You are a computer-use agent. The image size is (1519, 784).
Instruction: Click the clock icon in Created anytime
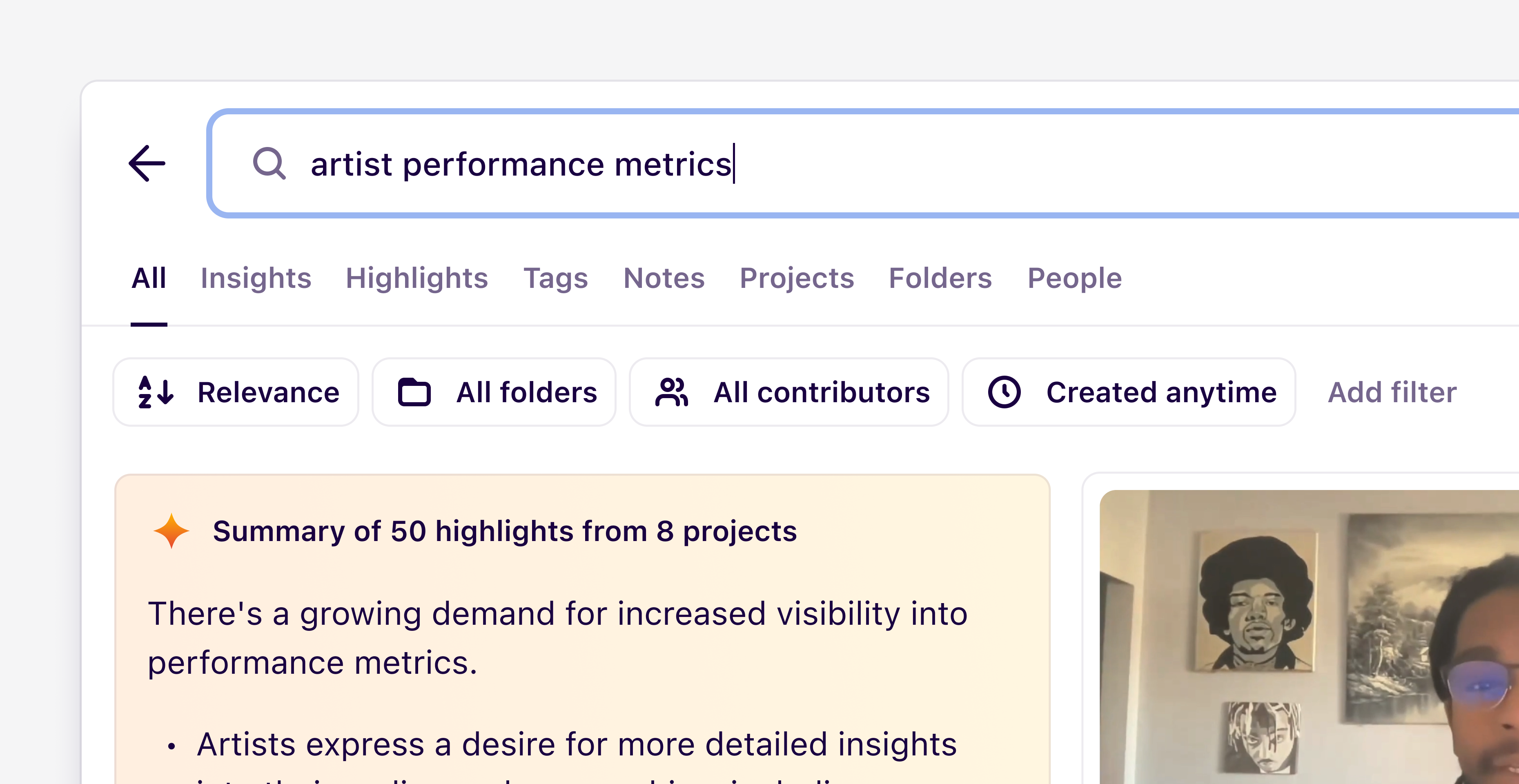tap(1004, 392)
